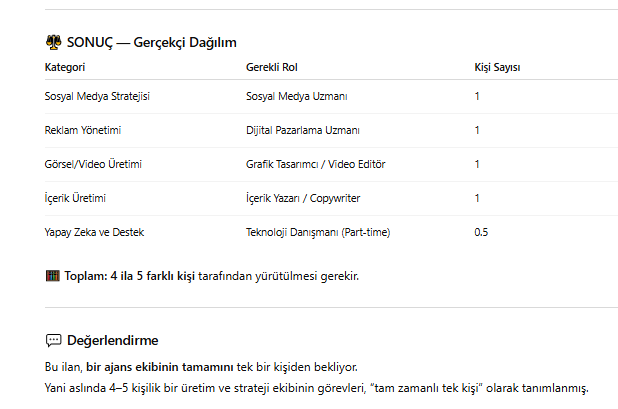Select the Yapay Zeka ve Destek cell
Image resolution: width=618 pixels, height=409 pixels.
tap(94, 232)
